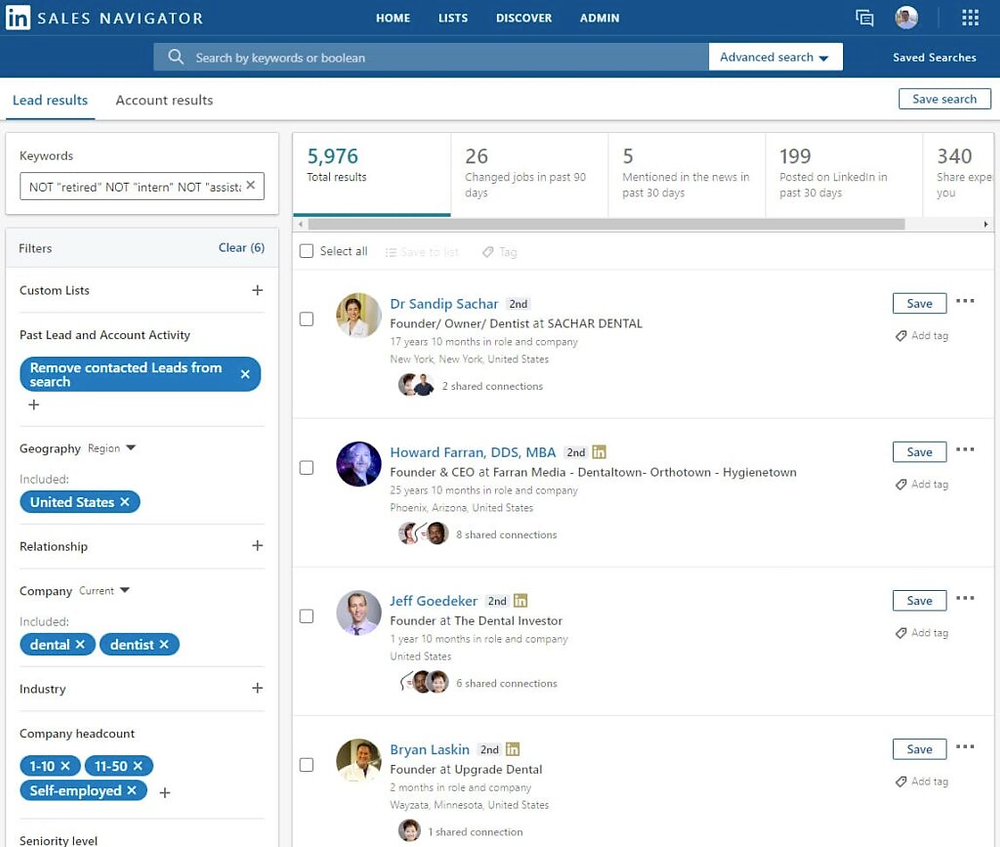Open the apps grid icon top right

point(968,17)
